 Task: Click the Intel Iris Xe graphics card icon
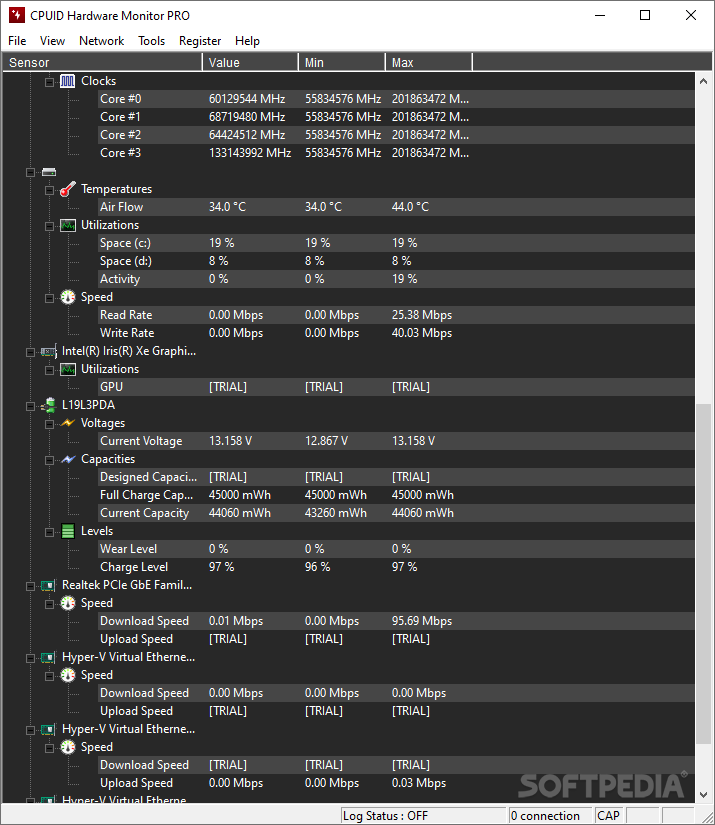[x=49, y=351]
